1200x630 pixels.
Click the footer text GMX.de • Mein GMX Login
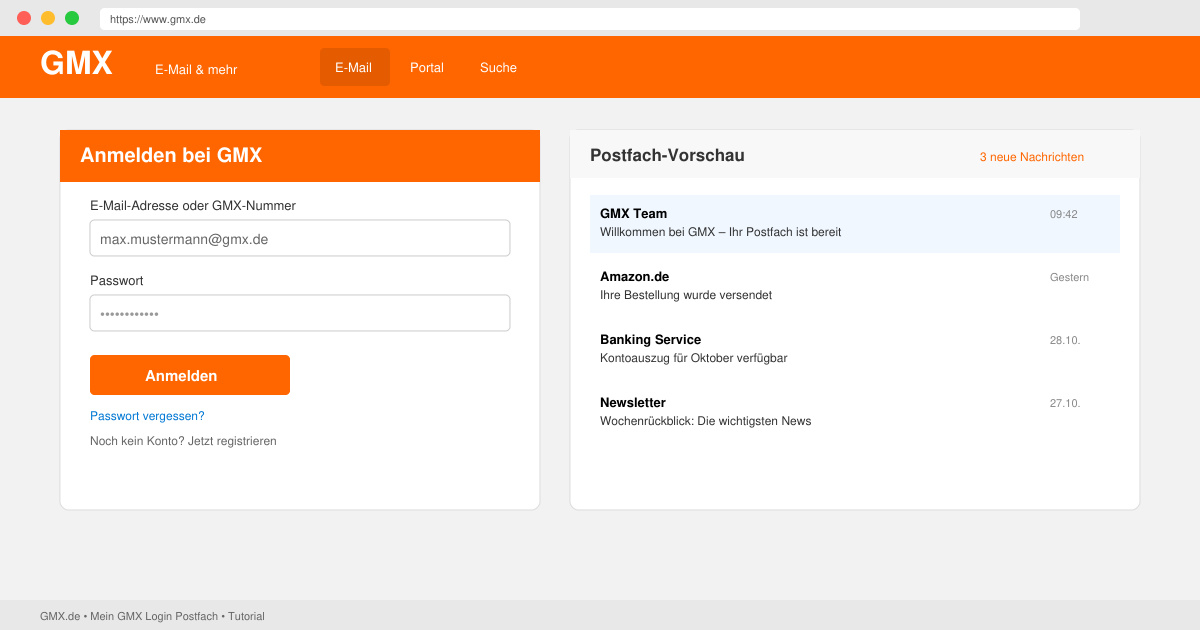(x=152, y=616)
